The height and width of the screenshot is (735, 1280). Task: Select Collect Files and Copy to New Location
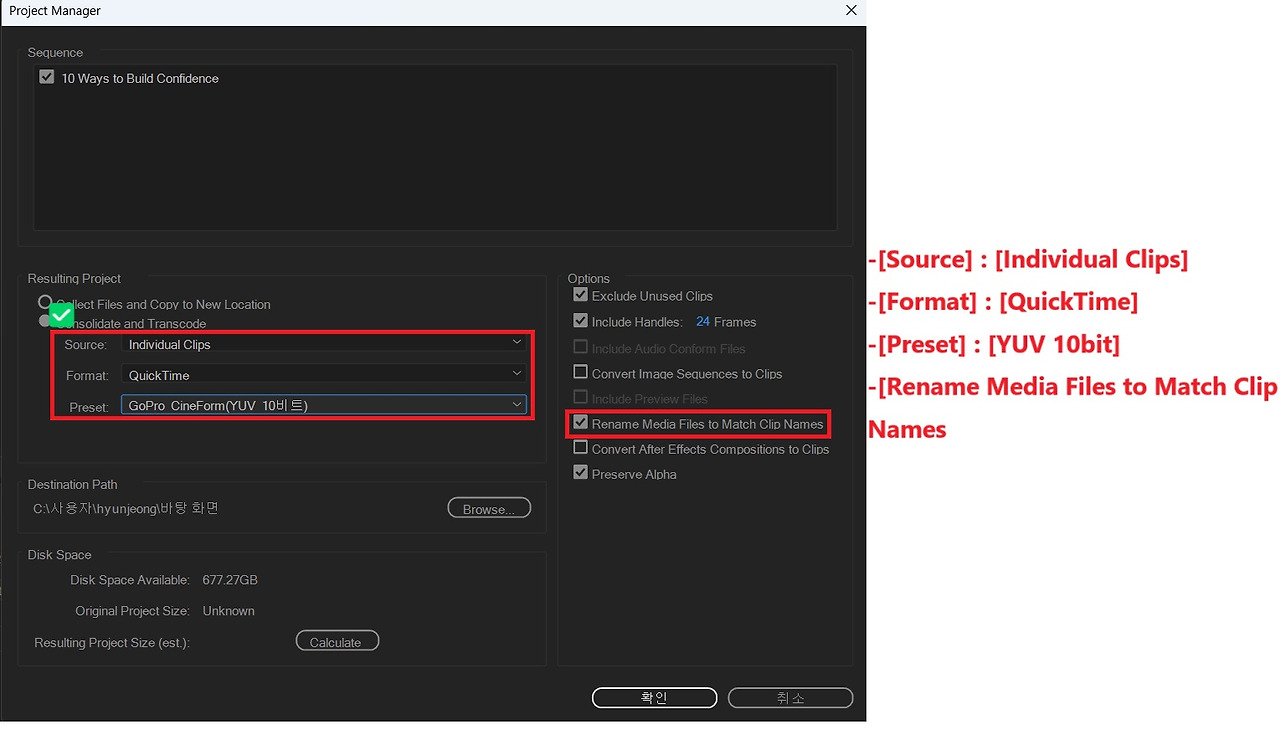(45, 302)
